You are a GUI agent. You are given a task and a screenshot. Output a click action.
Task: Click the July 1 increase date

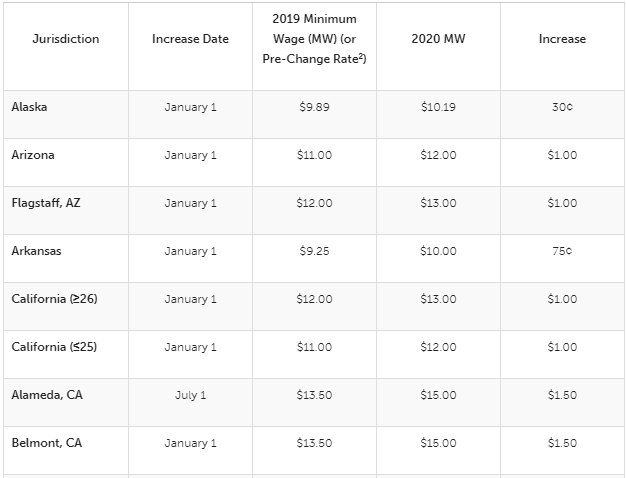(190, 395)
